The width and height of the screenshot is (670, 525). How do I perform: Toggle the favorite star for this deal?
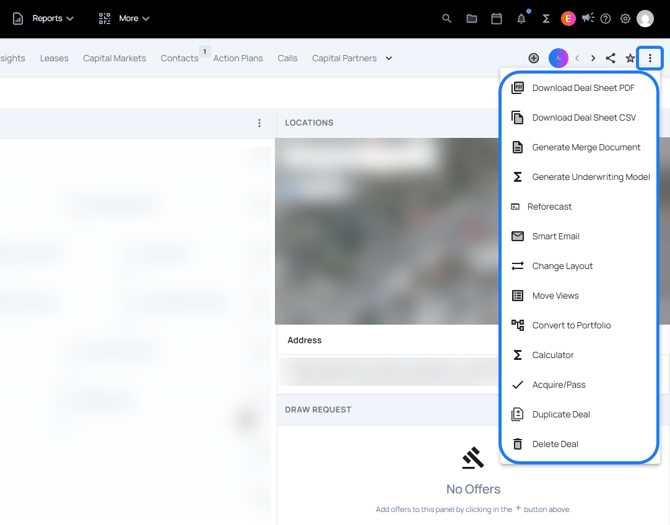[x=630, y=58]
